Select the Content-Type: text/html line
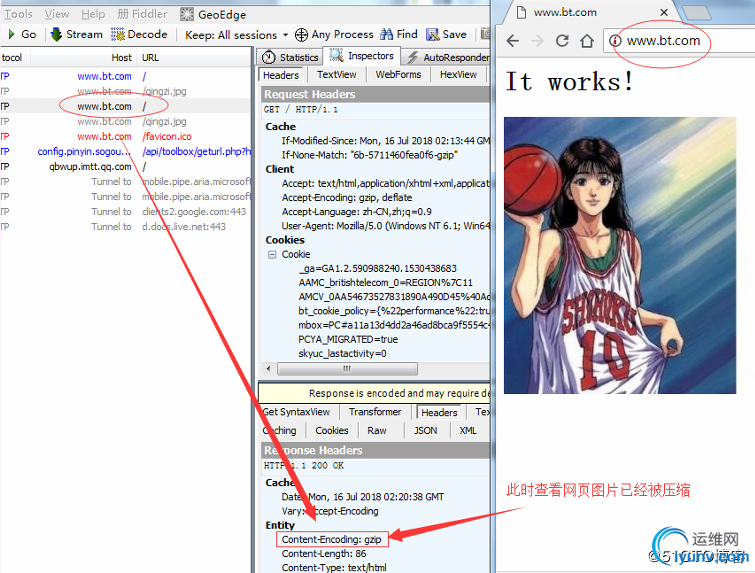The height and width of the screenshot is (573, 755). [334, 568]
